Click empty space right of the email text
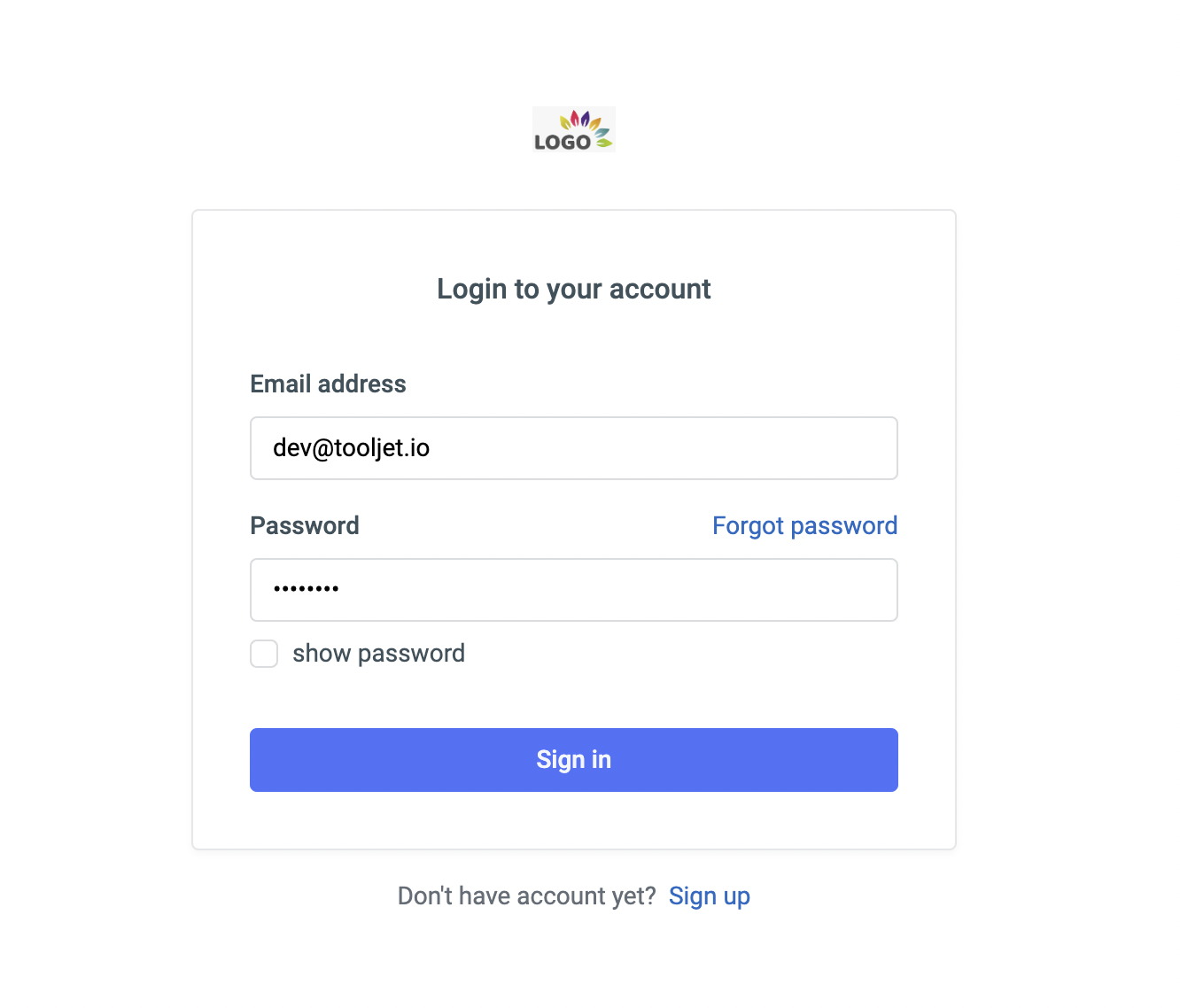Viewport: 1180px width, 1008px height. (x=664, y=448)
